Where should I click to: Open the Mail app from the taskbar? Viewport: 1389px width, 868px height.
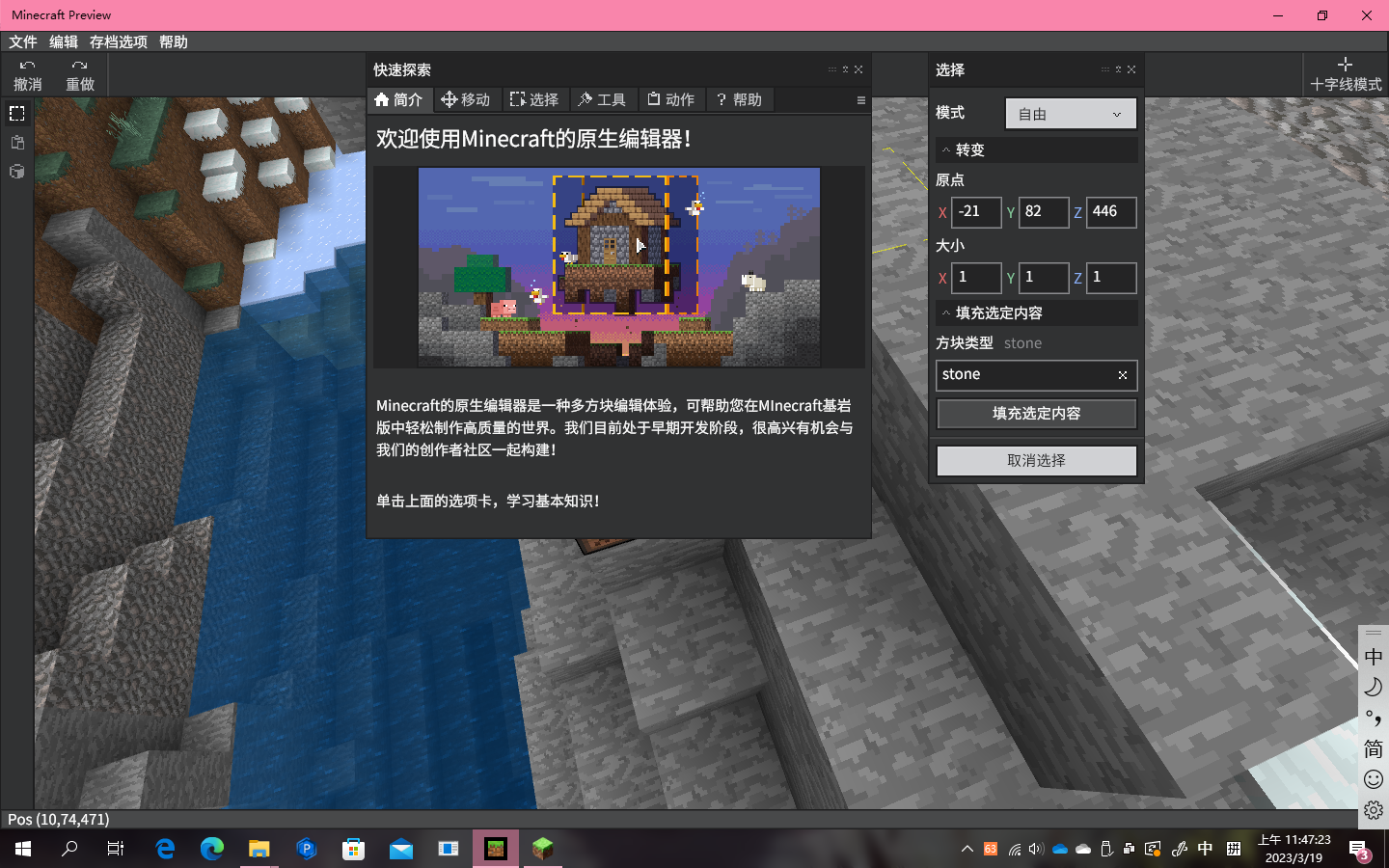coord(400,849)
